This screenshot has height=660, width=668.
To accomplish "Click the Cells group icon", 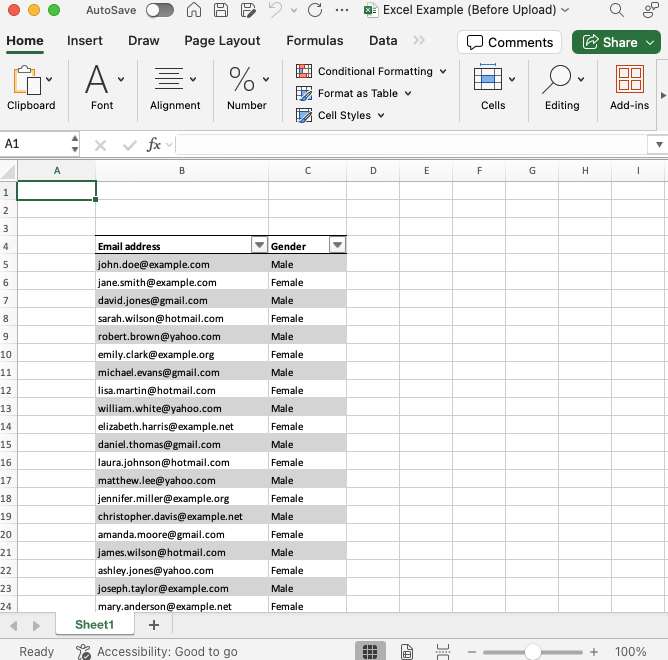I will coord(488,79).
